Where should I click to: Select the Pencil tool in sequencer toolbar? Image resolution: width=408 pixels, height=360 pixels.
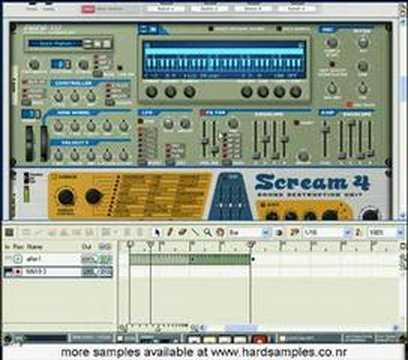pos(170,232)
